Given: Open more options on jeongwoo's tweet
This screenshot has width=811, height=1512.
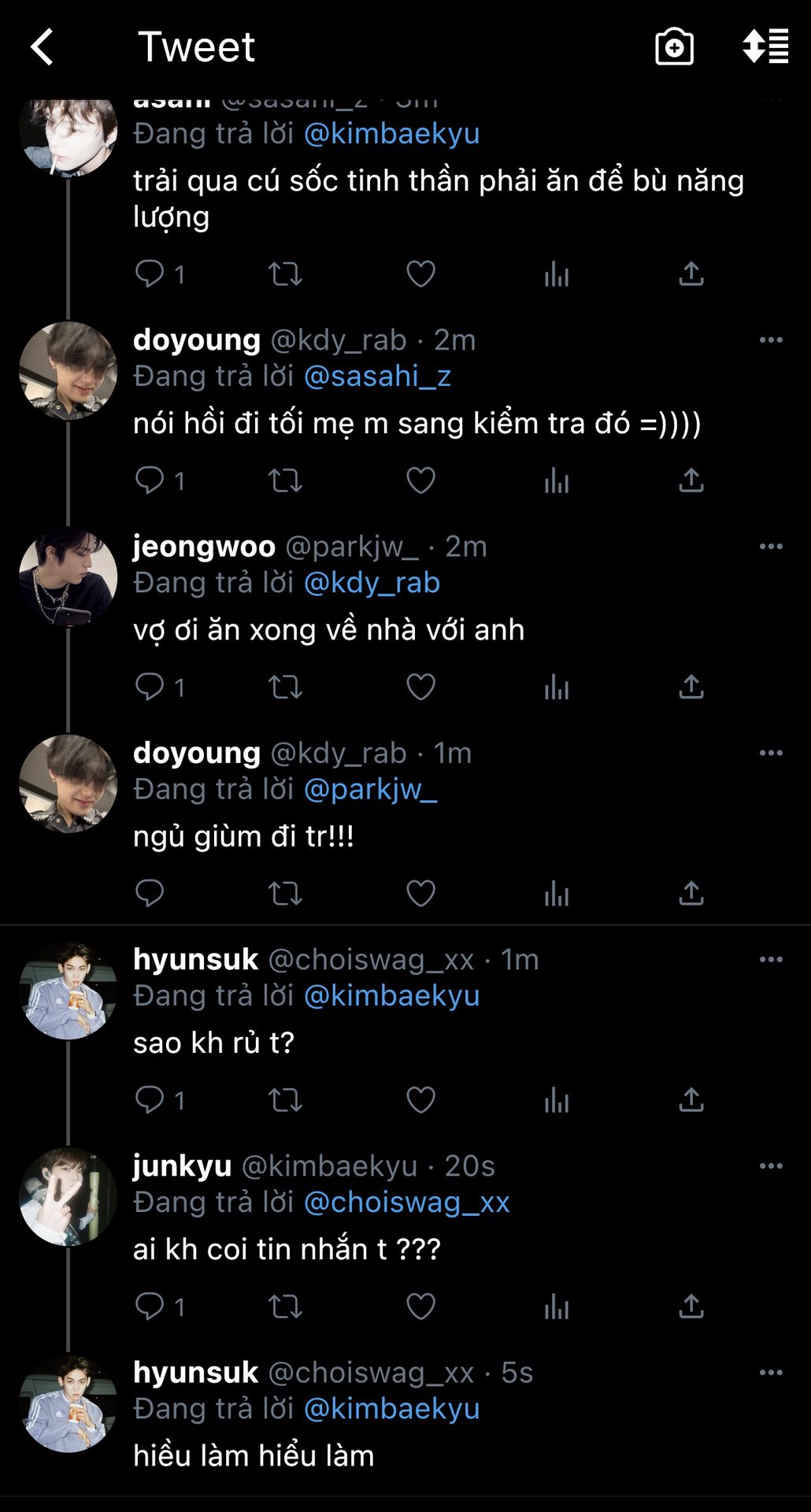Looking at the screenshot, I should pos(771,547).
